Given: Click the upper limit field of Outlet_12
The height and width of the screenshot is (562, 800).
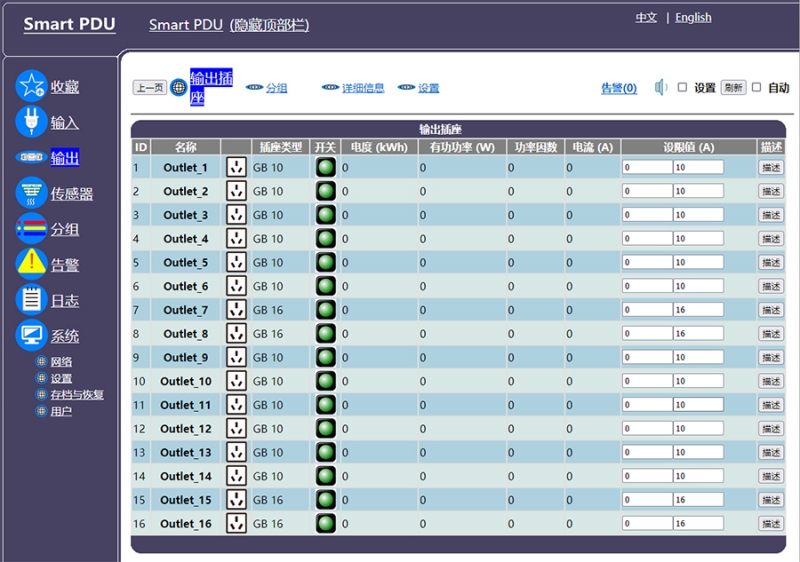Looking at the screenshot, I should point(698,428).
